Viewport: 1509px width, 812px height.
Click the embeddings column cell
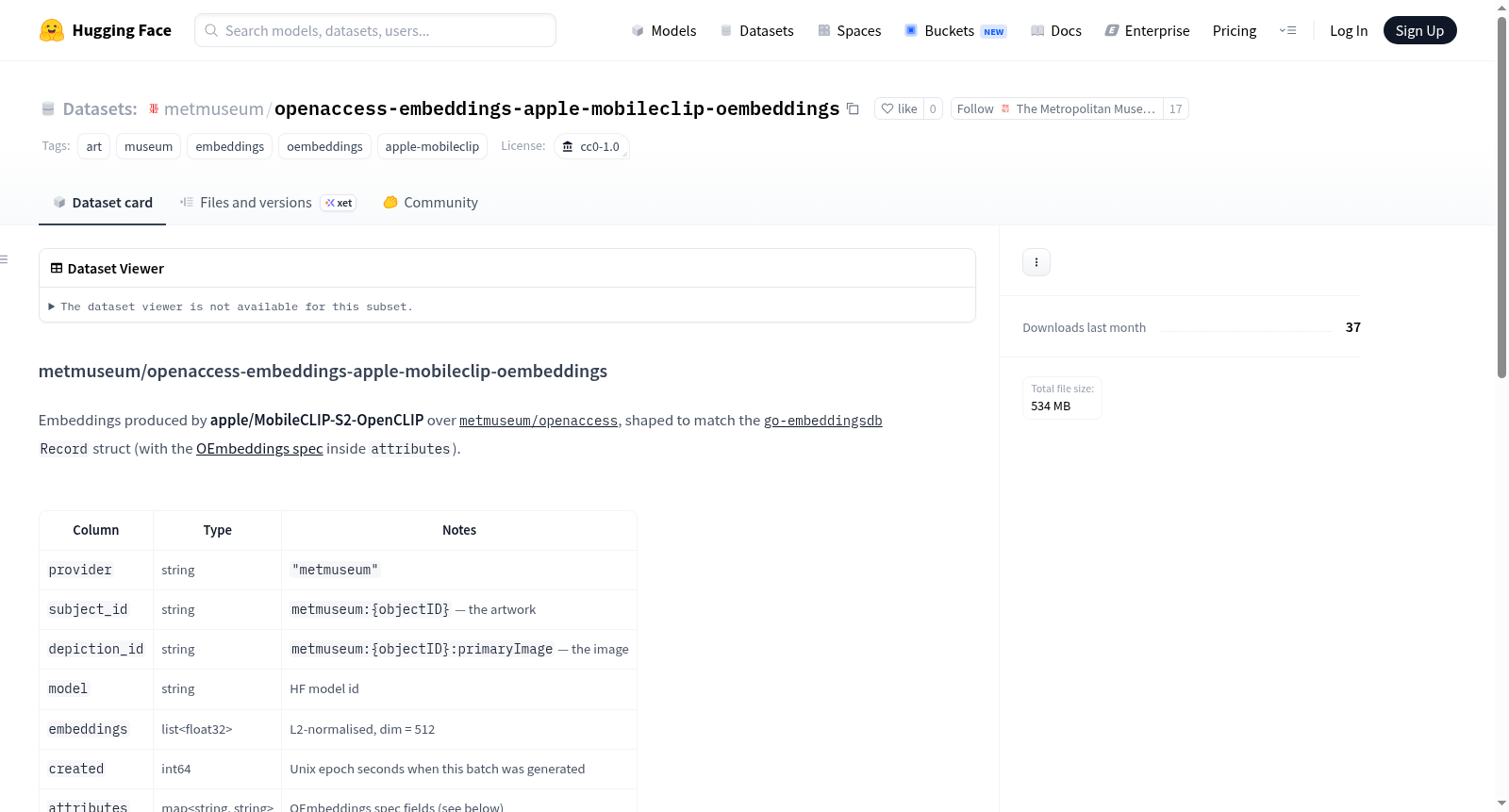coord(96,730)
